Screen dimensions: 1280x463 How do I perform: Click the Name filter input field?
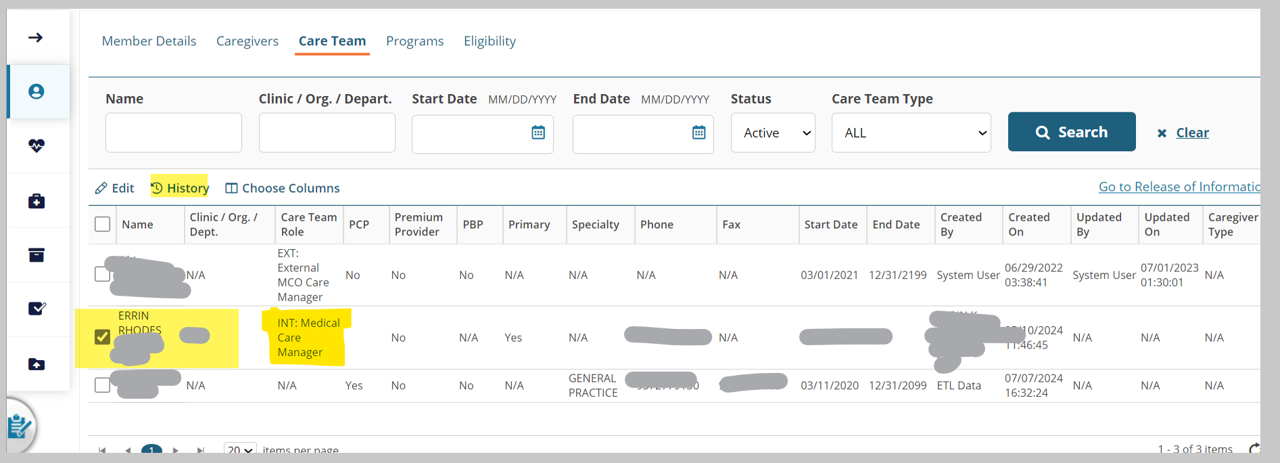[x=173, y=133]
